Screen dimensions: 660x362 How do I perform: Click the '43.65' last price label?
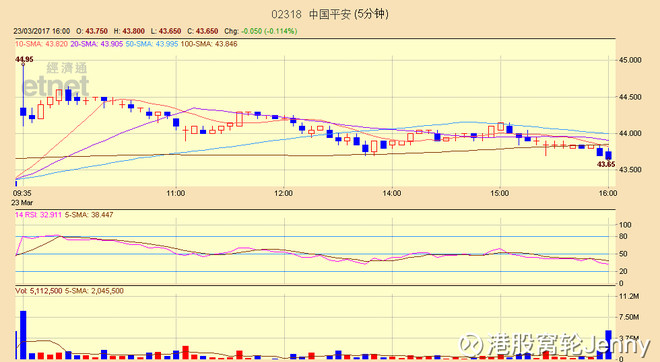click(x=606, y=164)
